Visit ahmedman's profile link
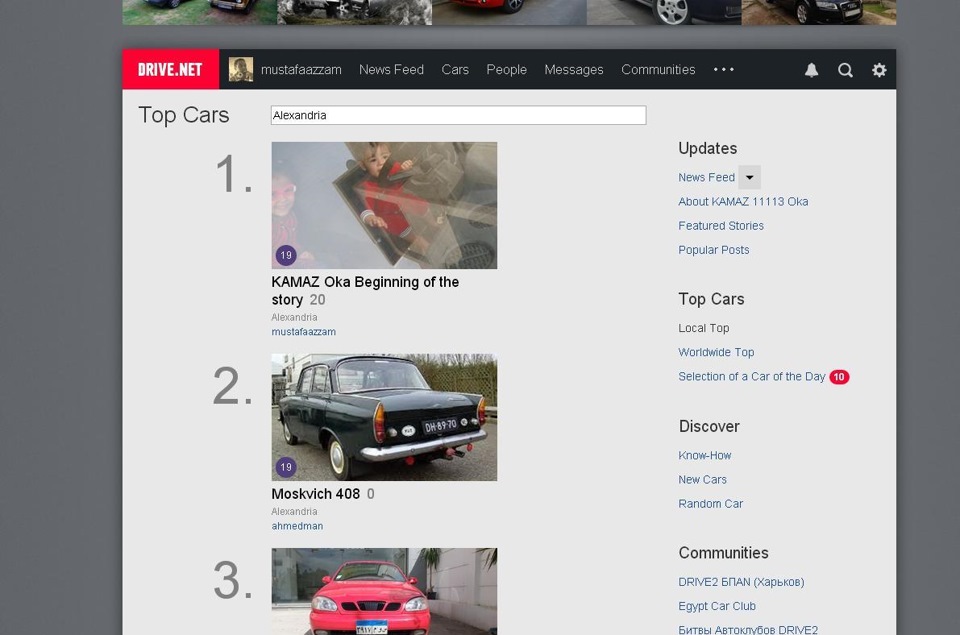Screen dimensions: 960x635 tap(297, 525)
